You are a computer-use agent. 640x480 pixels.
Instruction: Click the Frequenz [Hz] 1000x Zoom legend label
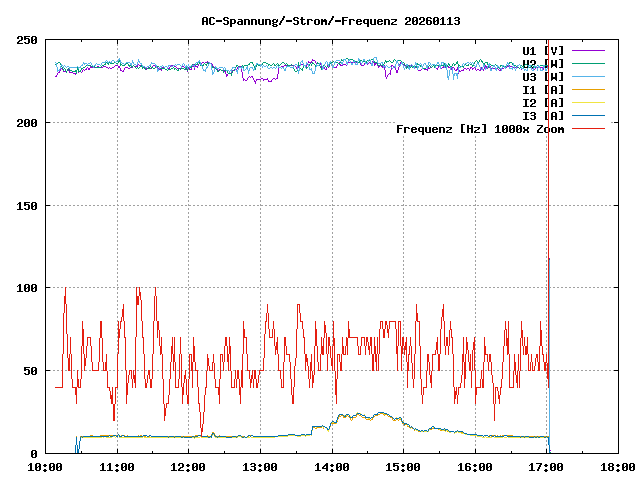(480, 129)
